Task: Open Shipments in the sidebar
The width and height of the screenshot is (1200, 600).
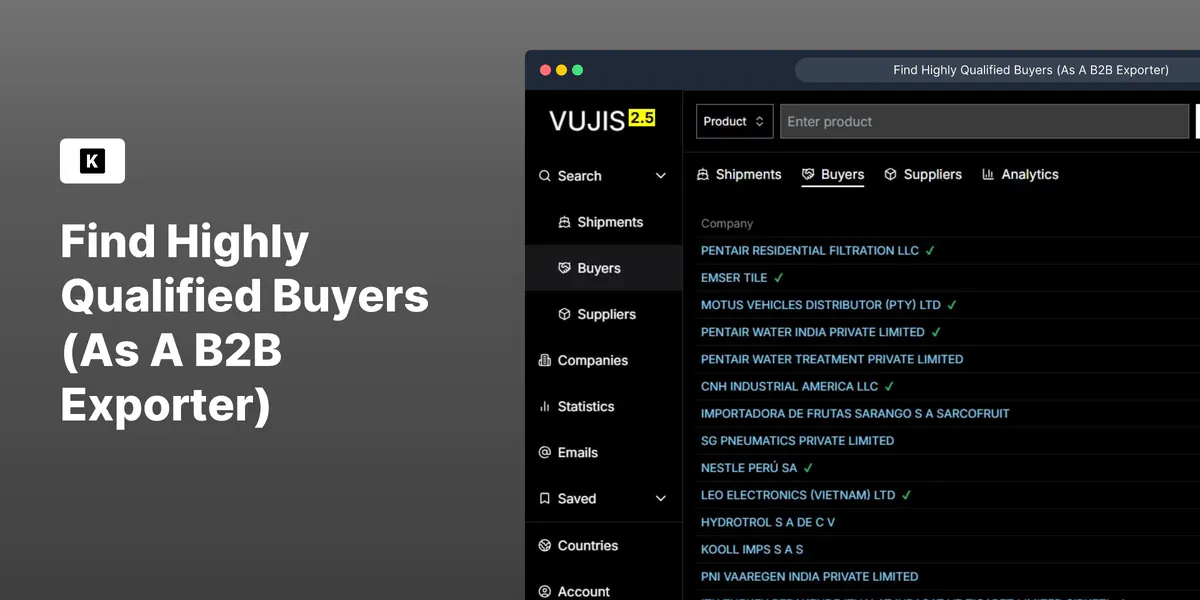Action: click(609, 222)
